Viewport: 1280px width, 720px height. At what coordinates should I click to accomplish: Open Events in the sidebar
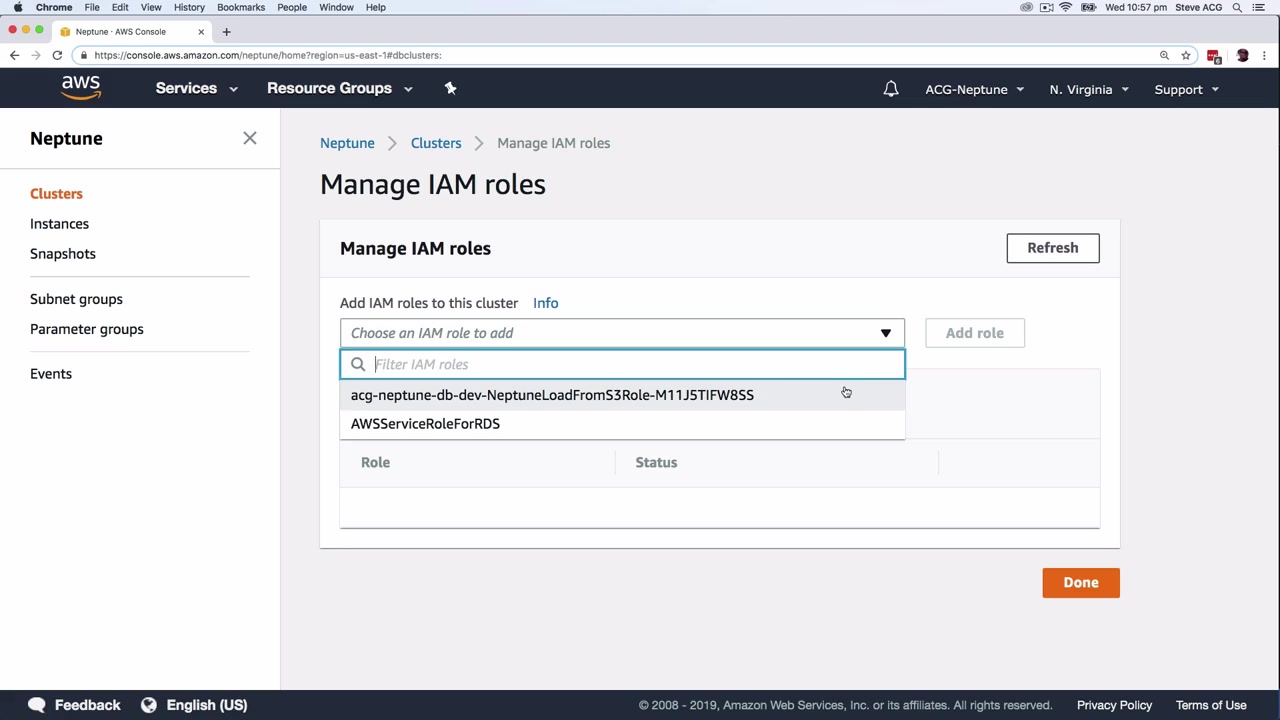tap(51, 374)
